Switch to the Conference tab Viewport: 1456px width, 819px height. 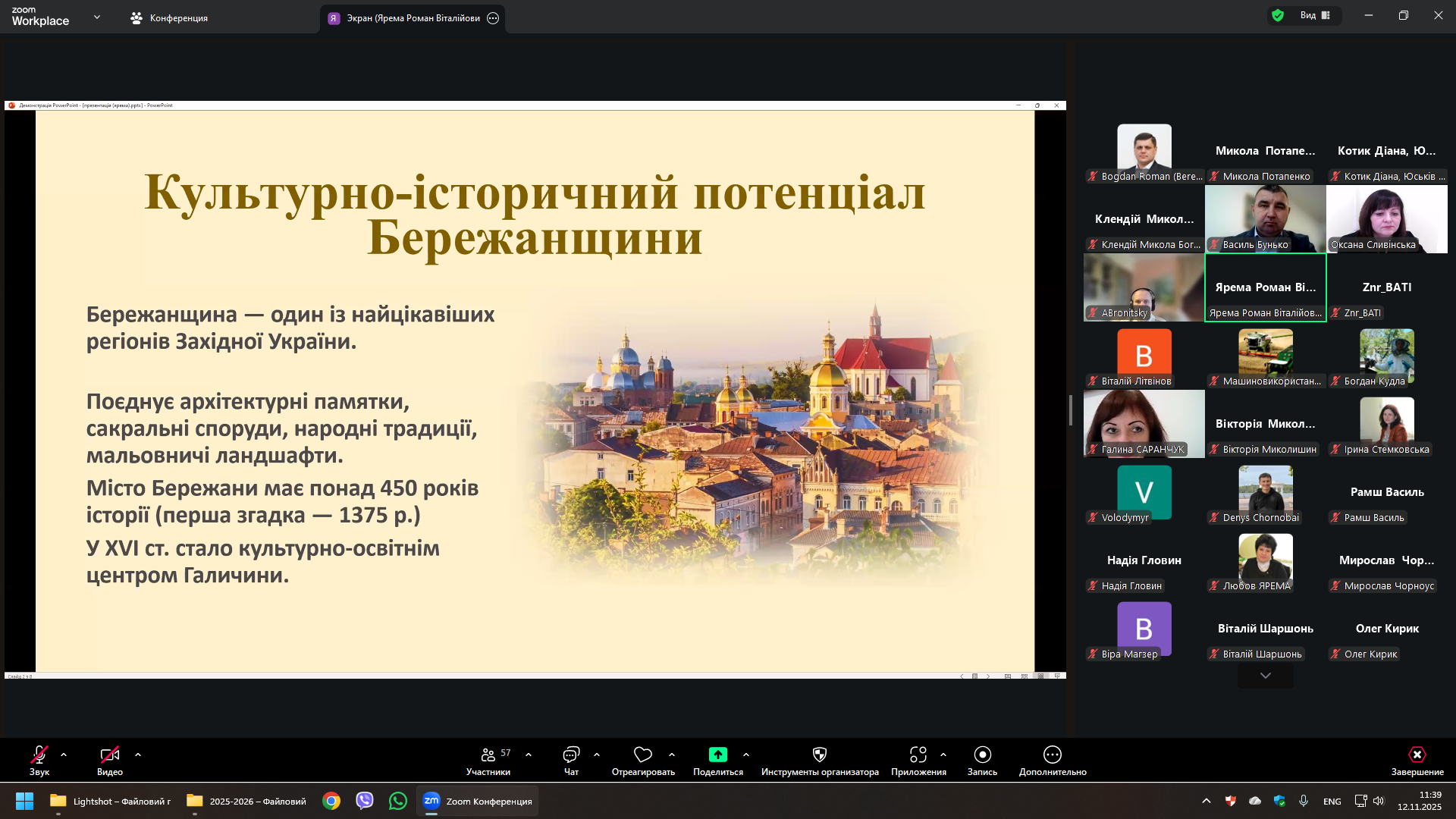tap(169, 17)
